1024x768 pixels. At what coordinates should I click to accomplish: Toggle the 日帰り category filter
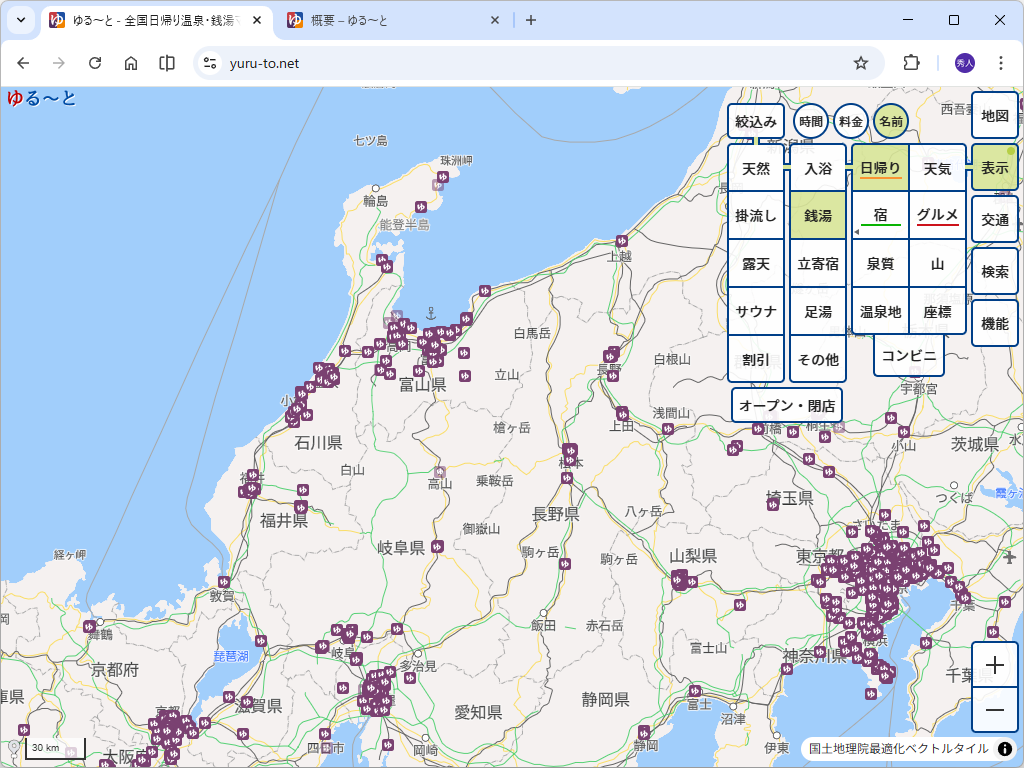coord(880,168)
